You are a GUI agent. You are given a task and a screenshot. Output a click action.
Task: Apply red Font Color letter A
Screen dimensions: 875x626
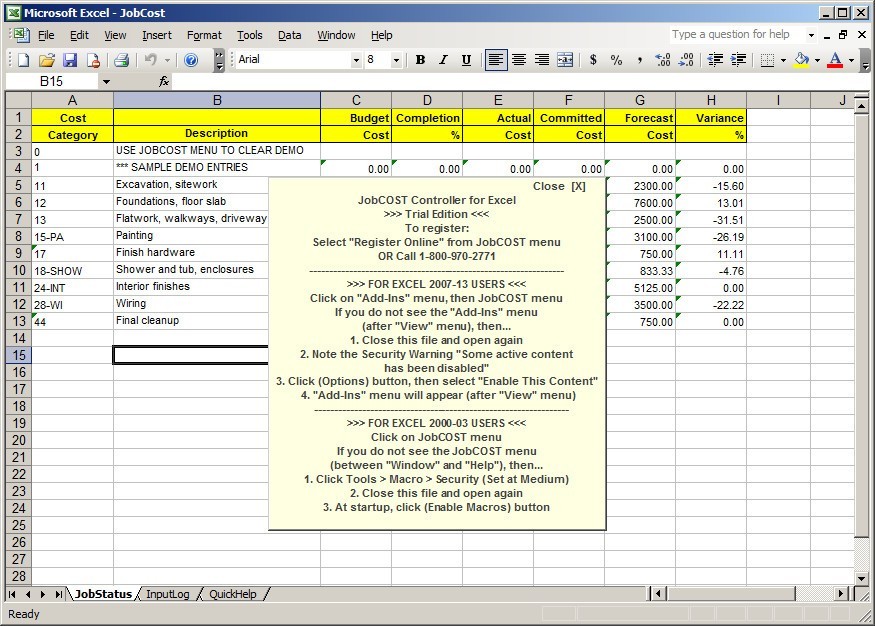click(x=835, y=60)
